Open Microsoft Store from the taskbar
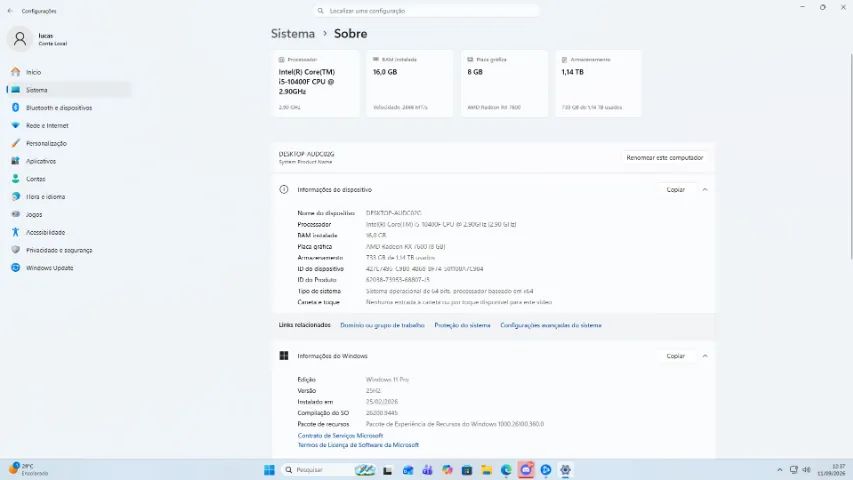Viewport: 853px width, 480px height. pos(467,470)
